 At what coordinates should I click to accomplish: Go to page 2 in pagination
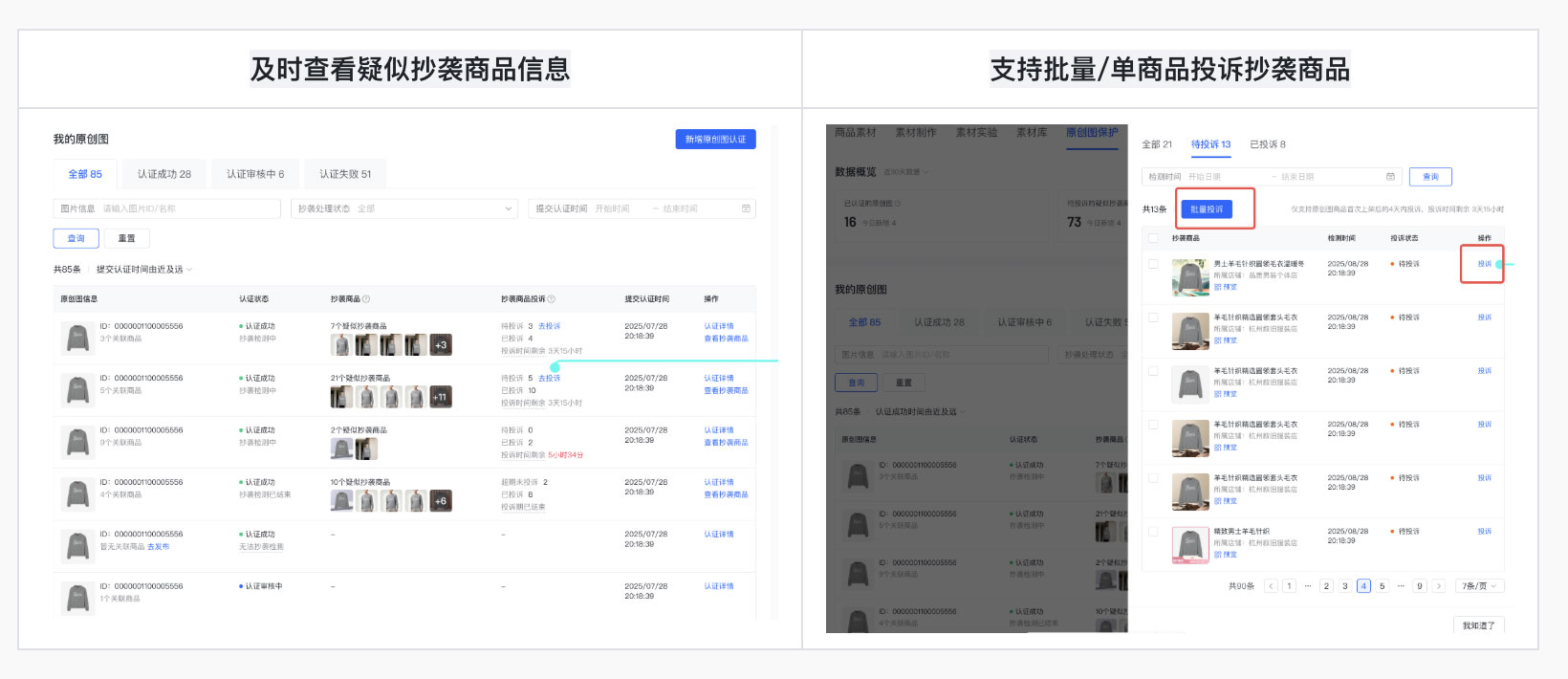pos(1326,586)
